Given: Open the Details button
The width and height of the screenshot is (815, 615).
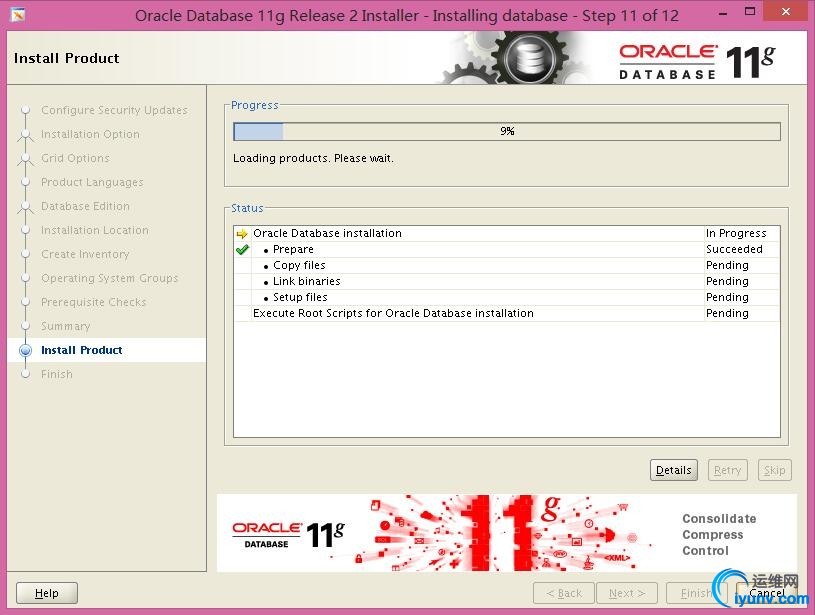Looking at the screenshot, I should click(674, 470).
